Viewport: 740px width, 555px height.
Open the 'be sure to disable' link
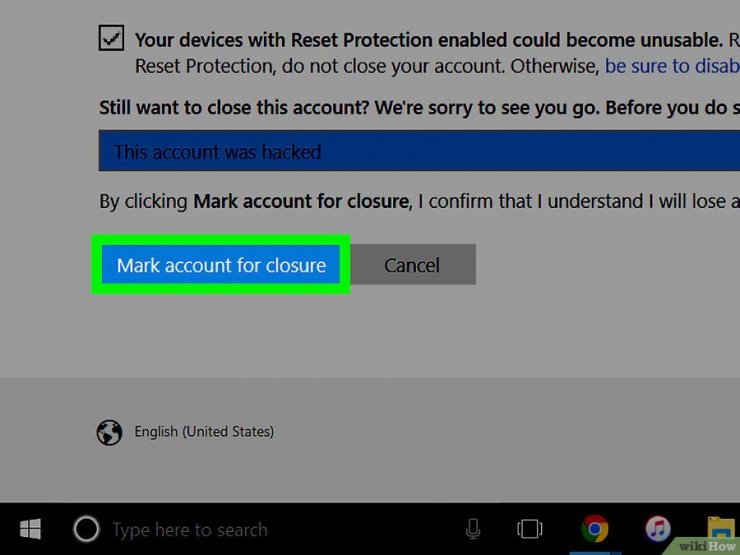click(672, 66)
